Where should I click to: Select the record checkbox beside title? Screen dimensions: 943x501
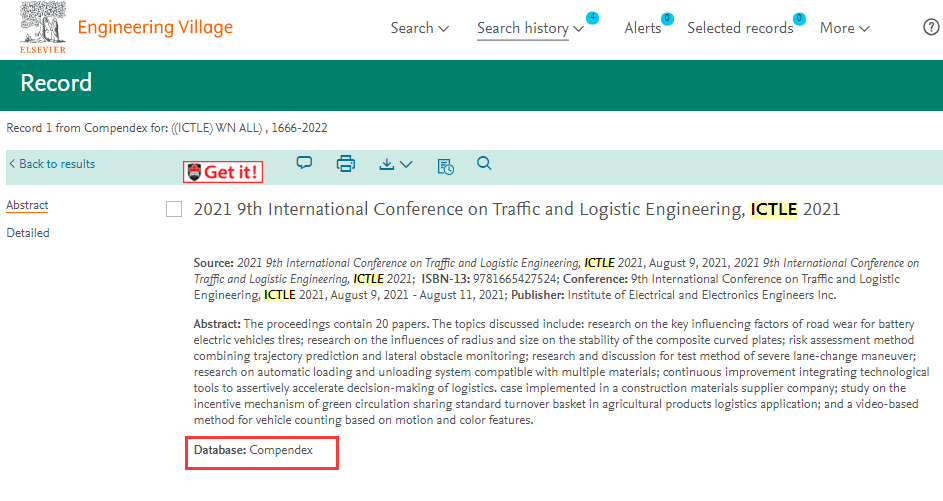pos(174,209)
